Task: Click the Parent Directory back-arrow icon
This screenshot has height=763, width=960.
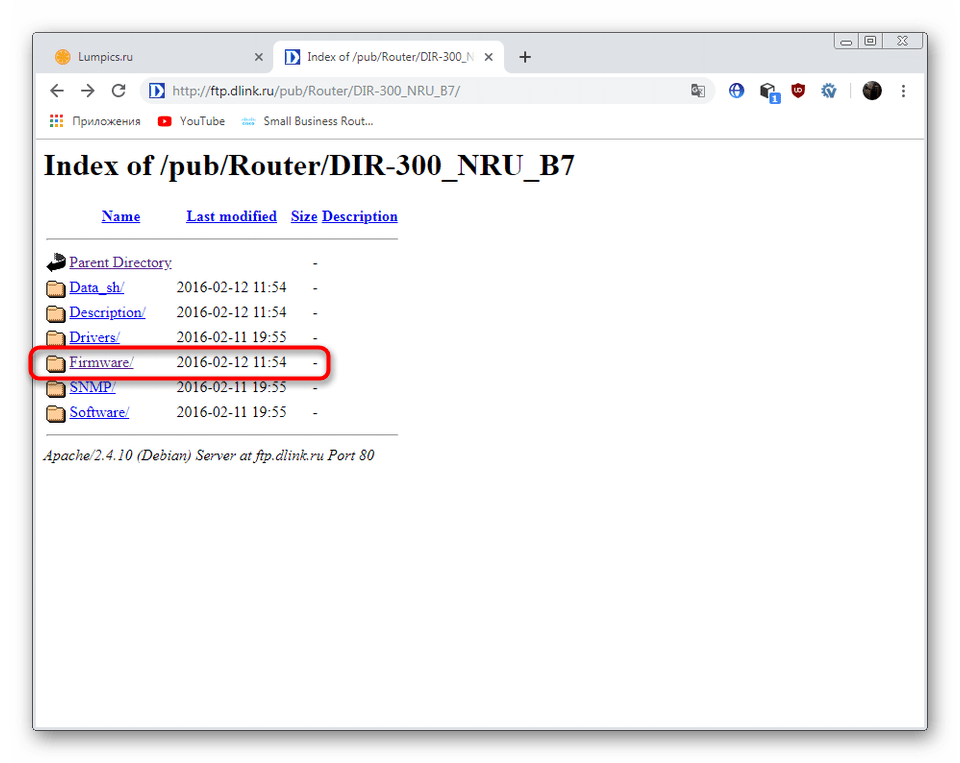Action: 56,262
